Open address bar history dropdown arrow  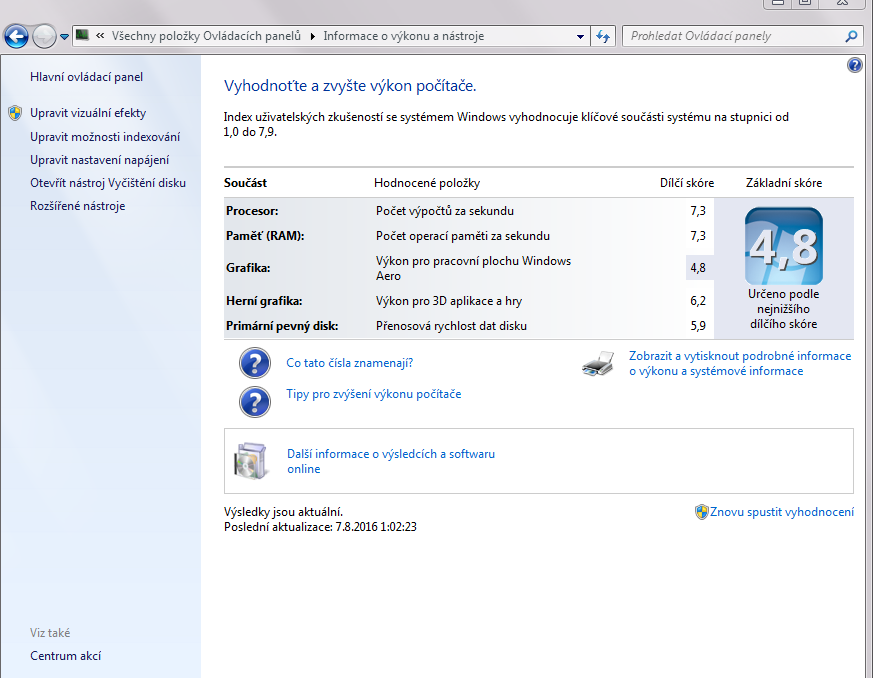(x=580, y=37)
